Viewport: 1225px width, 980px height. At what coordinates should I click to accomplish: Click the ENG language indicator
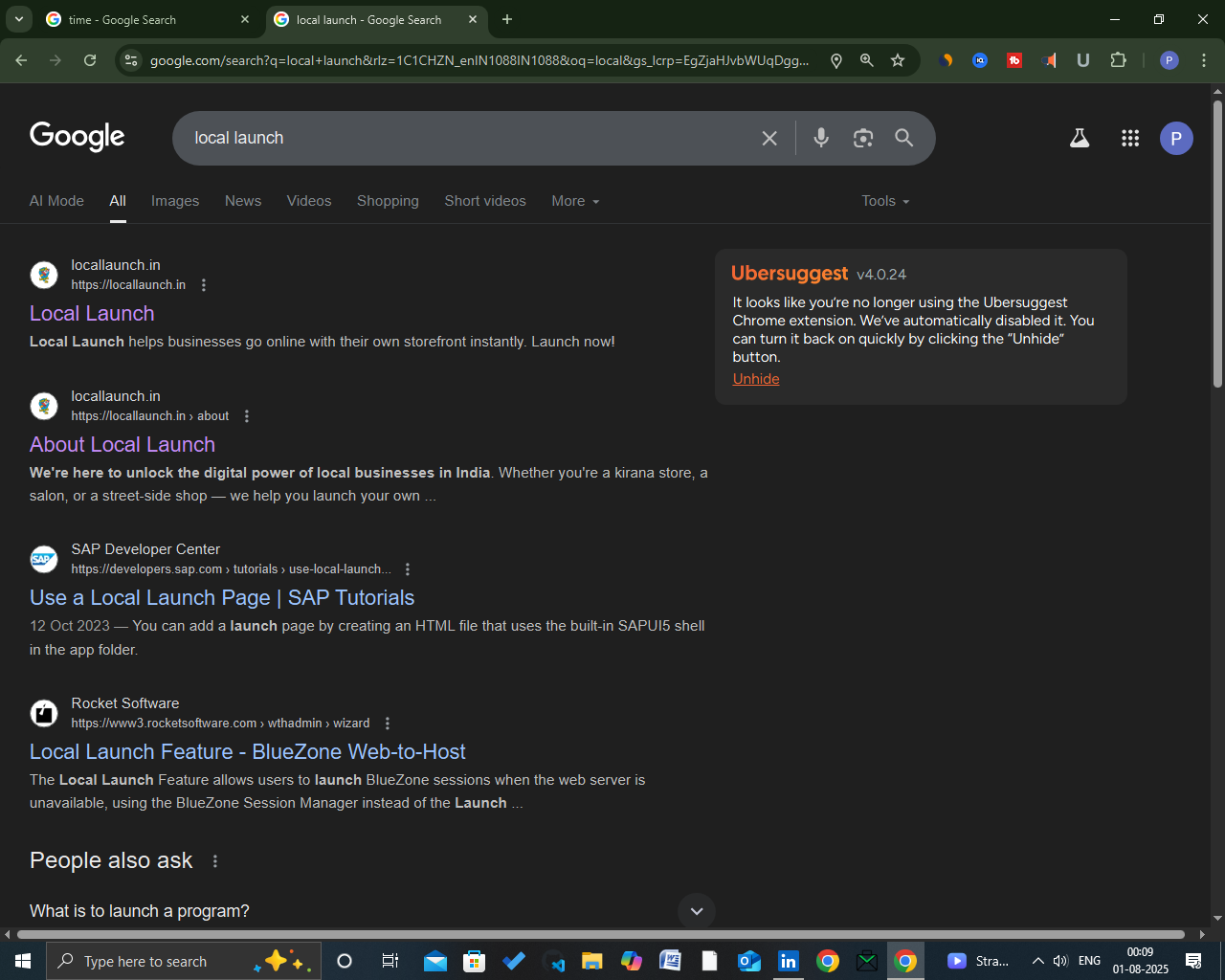pyautogui.click(x=1089, y=961)
